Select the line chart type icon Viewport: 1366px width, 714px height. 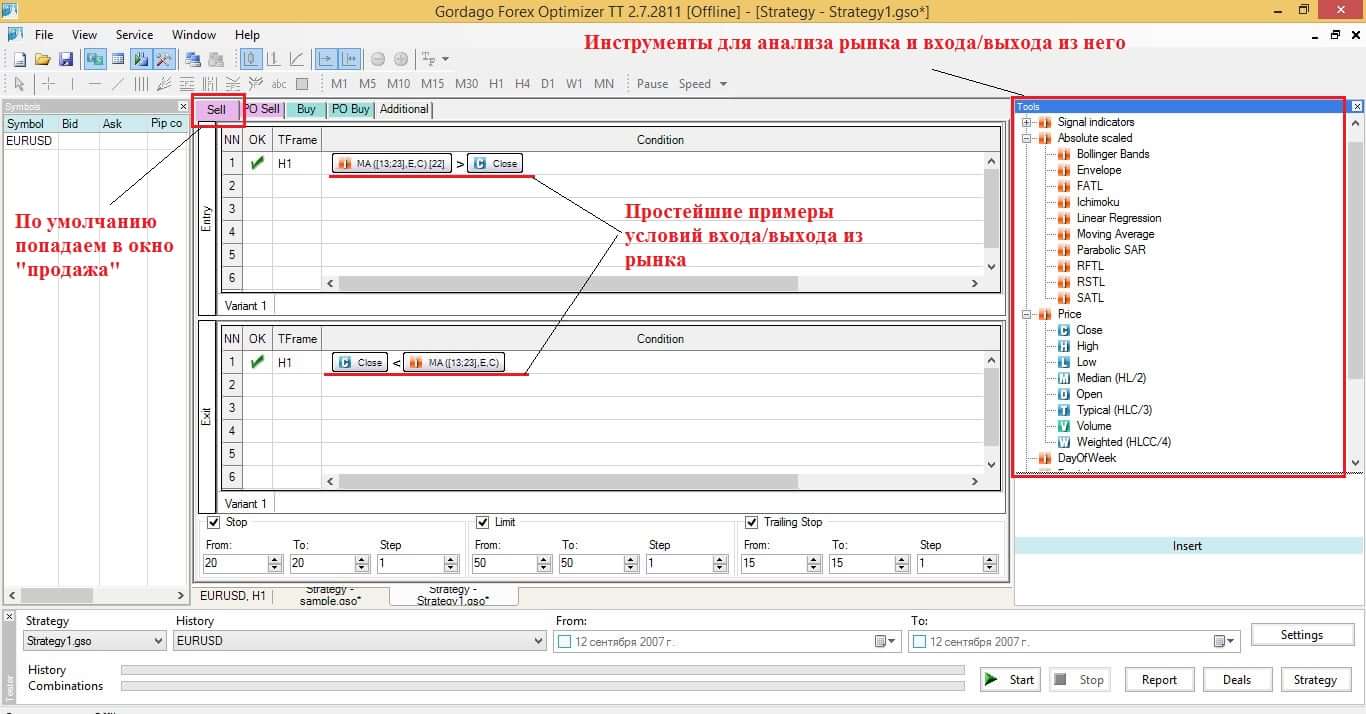click(297, 60)
